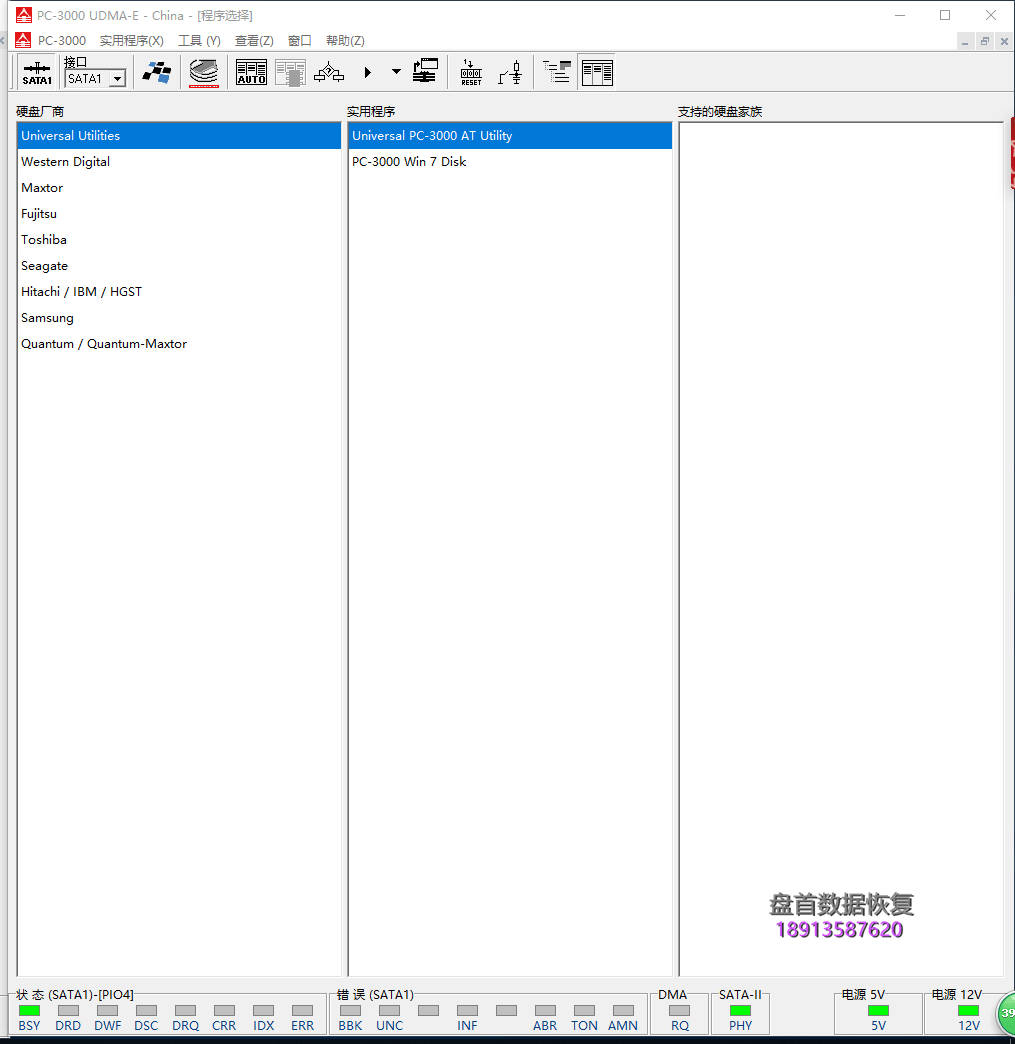The image size is (1015, 1044).
Task: Select Toshiba in vendor list
Action: tap(178, 240)
